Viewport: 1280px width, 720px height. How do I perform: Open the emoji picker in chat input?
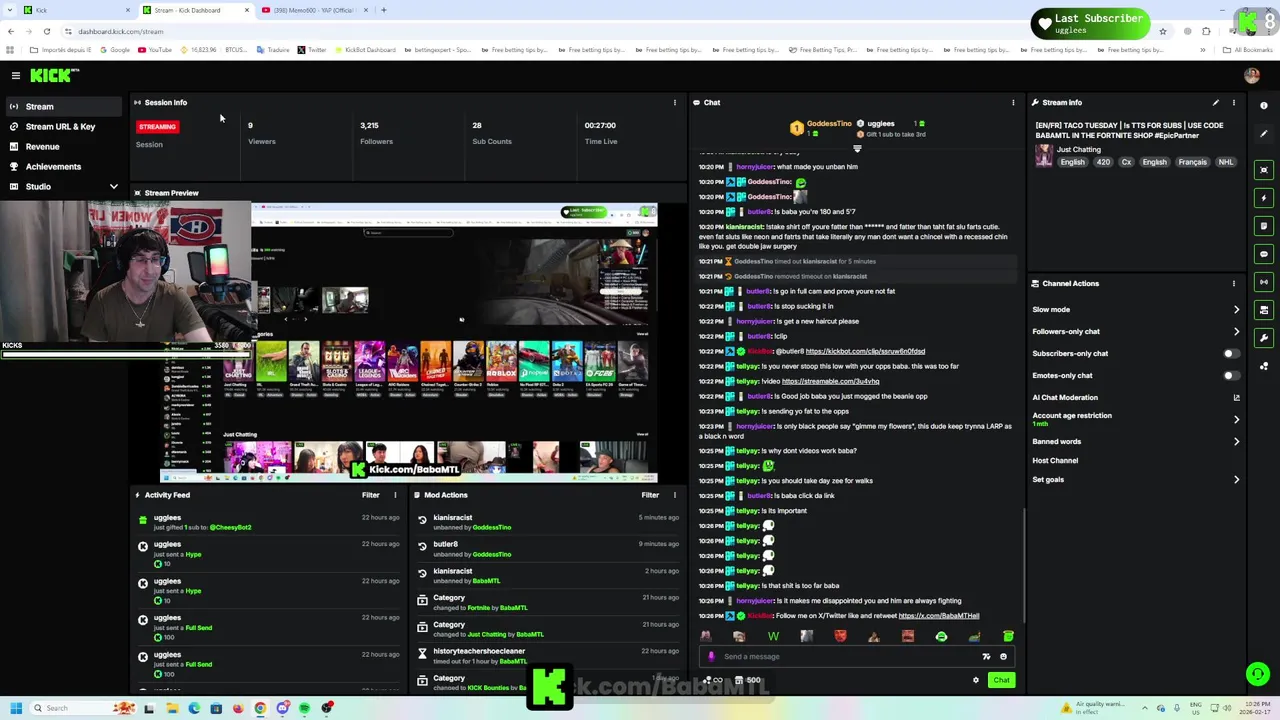point(1003,657)
